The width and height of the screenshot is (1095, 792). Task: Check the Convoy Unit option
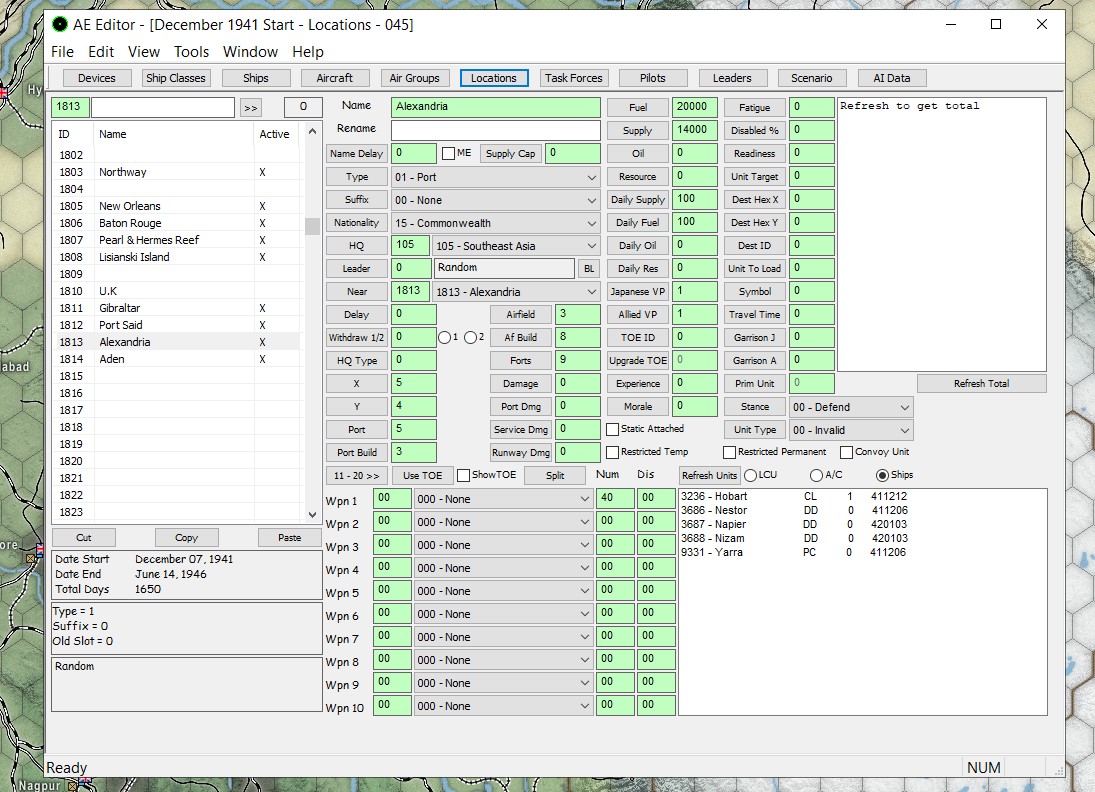pyautogui.click(x=846, y=453)
